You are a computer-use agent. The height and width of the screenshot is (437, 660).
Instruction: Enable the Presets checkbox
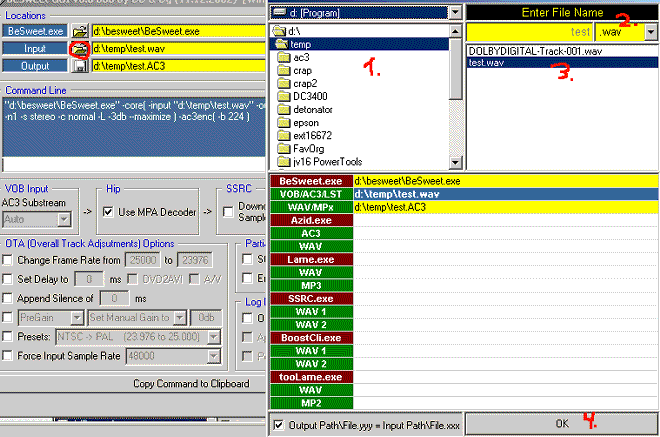point(7,336)
